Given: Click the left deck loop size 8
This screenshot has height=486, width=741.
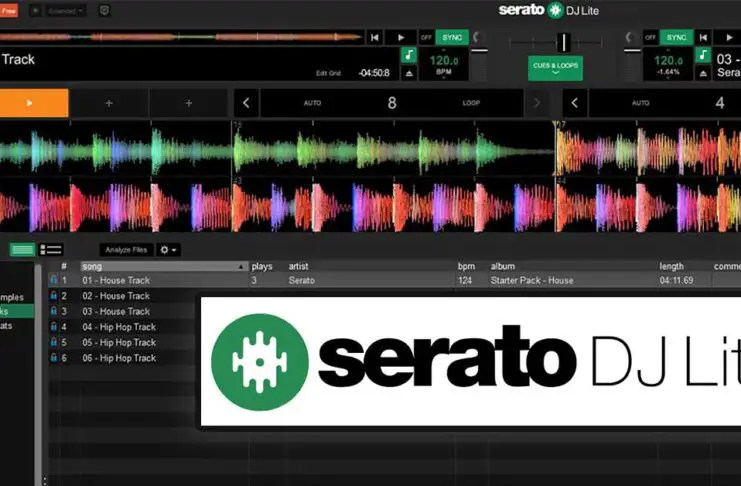Looking at the screenshot, I should (x=392, y=103).
